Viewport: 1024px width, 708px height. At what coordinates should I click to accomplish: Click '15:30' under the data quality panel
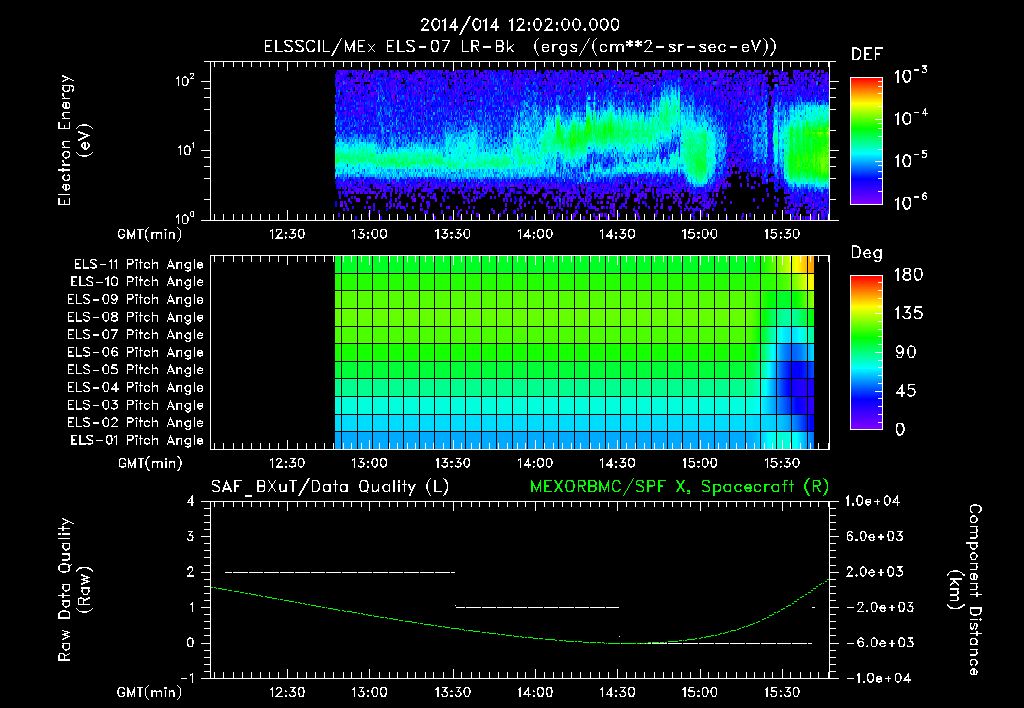[x=782, y=693]
